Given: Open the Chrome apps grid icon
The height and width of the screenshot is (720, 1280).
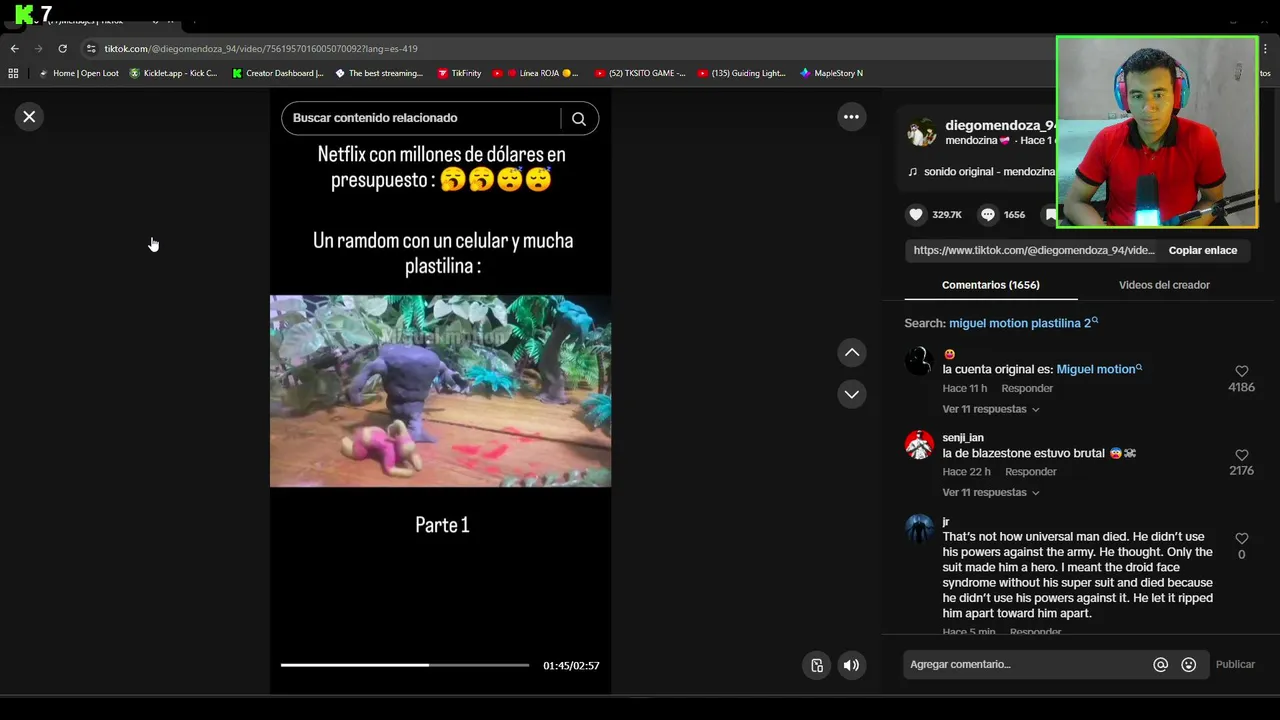Looking at the screenshot, I should pos(13,73).
